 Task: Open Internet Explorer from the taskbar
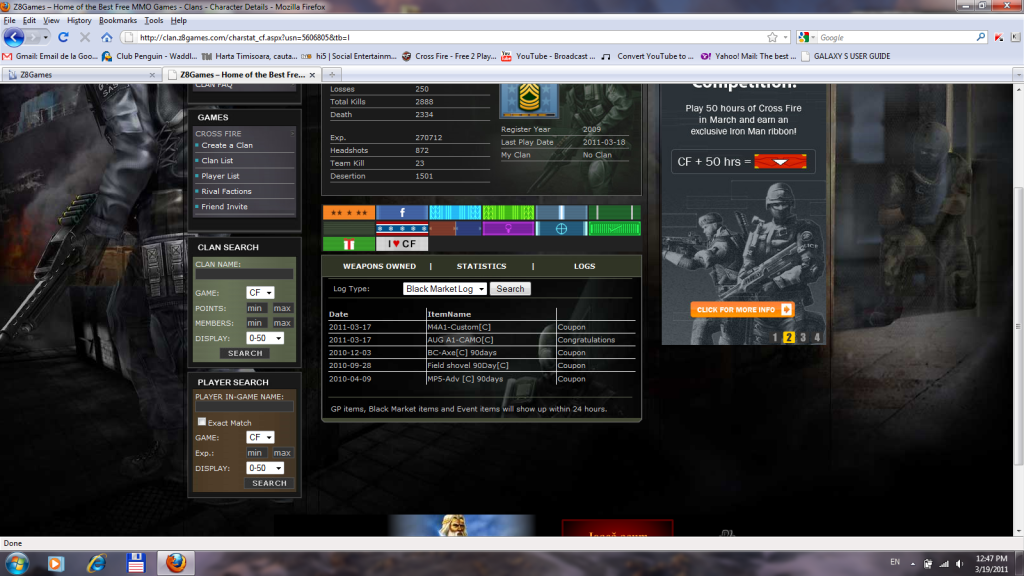click(x=97, y=562)
